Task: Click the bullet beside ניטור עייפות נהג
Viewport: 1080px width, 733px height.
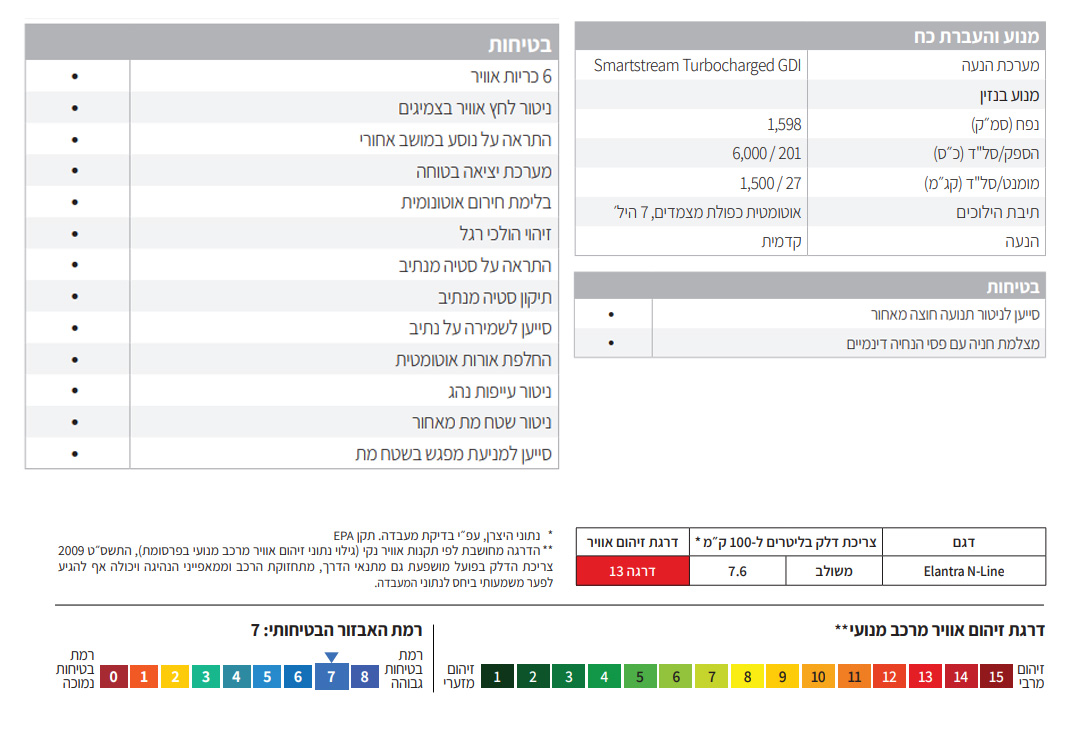Action: pos(76,391)
